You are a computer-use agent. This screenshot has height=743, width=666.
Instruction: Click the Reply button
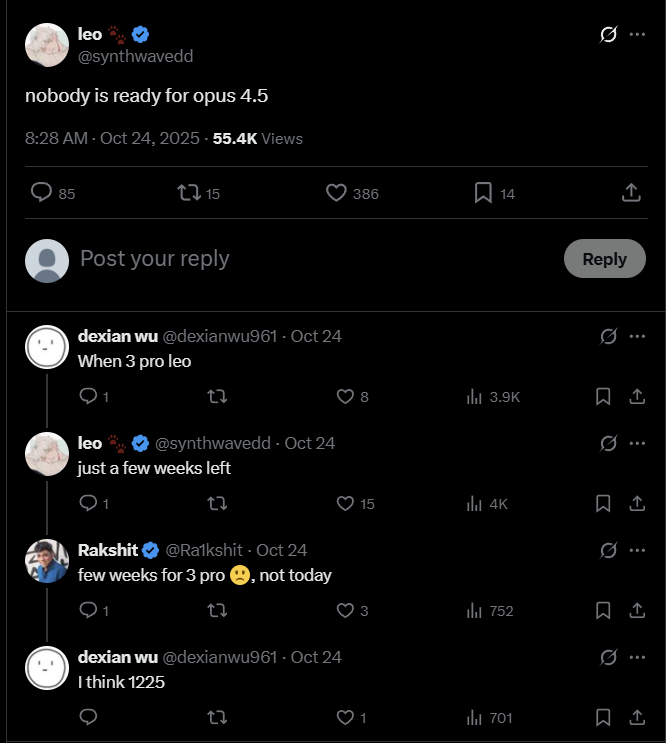pos(604,259)
